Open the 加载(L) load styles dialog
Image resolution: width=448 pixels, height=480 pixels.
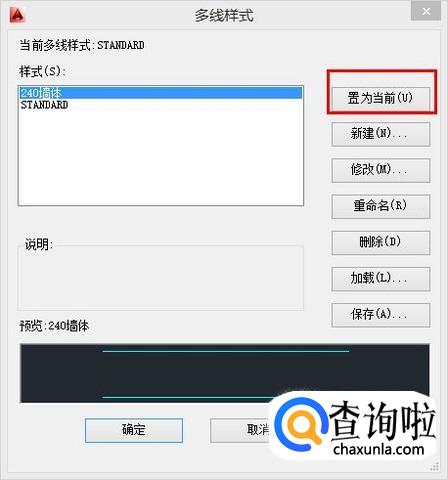381,279
